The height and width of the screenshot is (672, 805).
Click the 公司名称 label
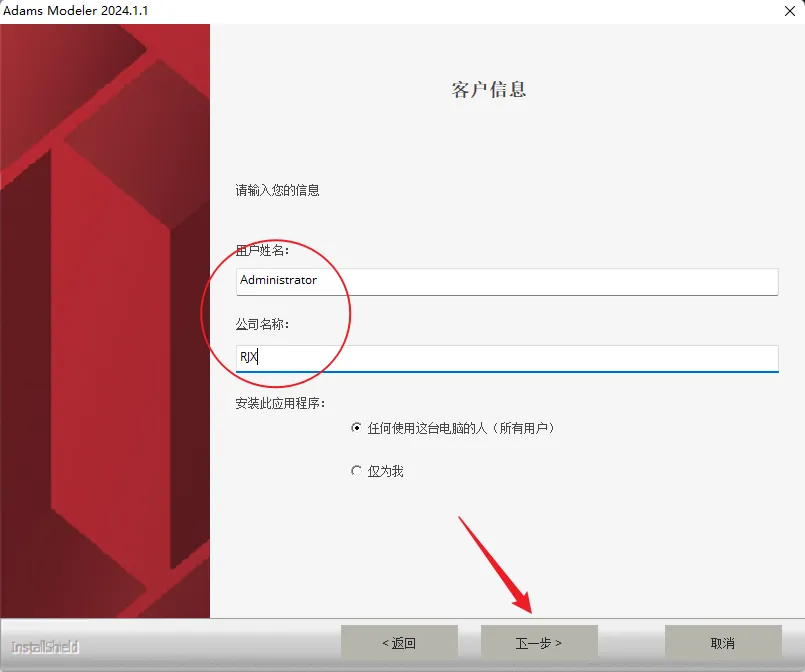point(262,324)
